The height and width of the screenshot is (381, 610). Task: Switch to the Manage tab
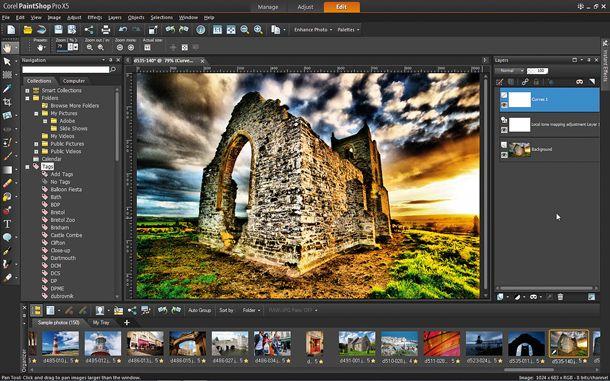pyautogui.click(x=268, y=7)
